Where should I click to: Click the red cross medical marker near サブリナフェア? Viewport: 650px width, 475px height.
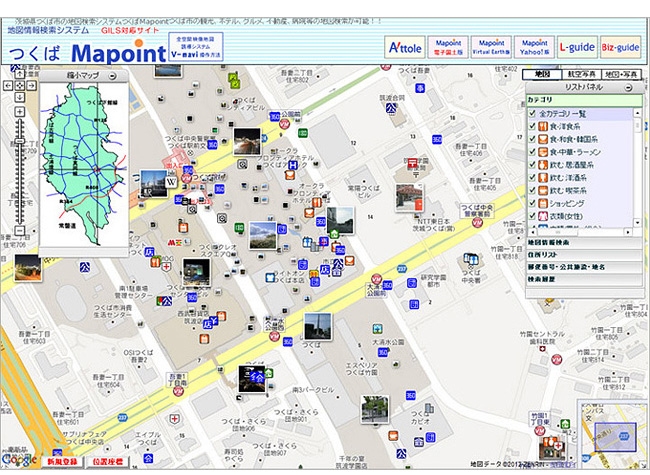[175, 419]
